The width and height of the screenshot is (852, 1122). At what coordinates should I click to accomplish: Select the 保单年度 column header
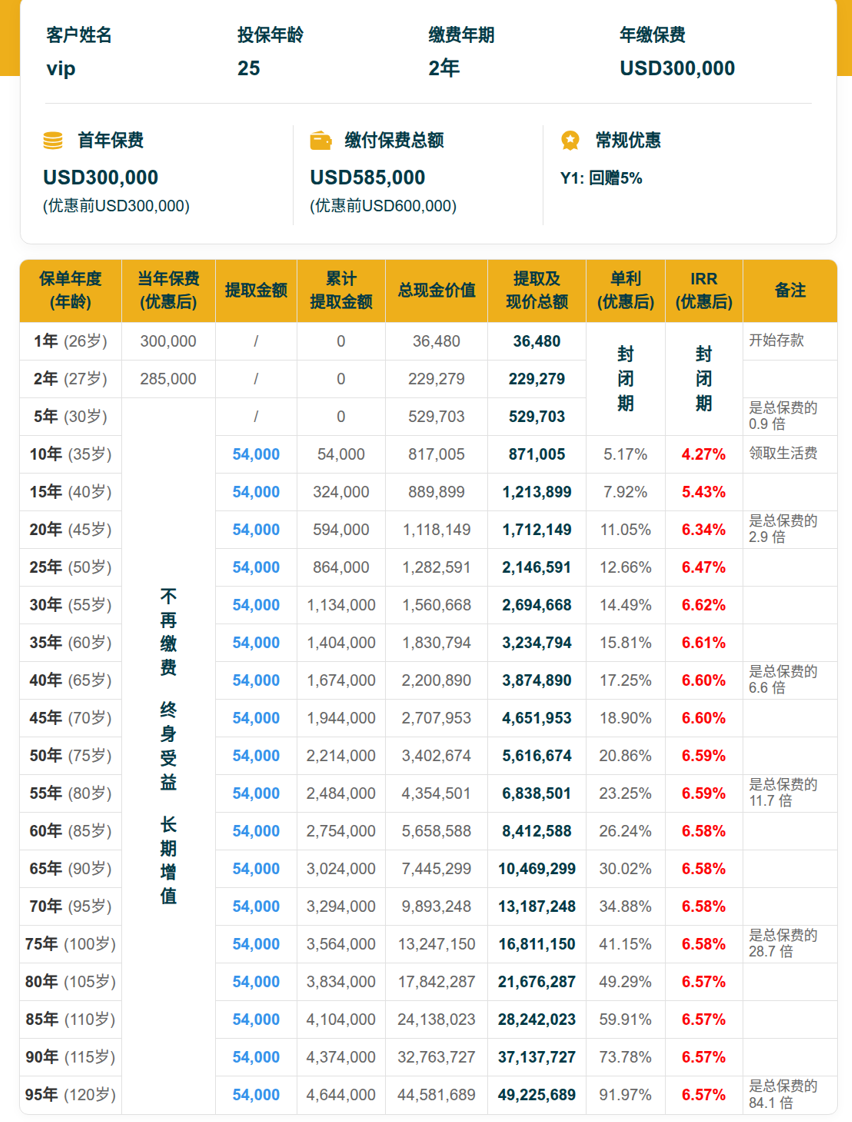coord(71,291)
